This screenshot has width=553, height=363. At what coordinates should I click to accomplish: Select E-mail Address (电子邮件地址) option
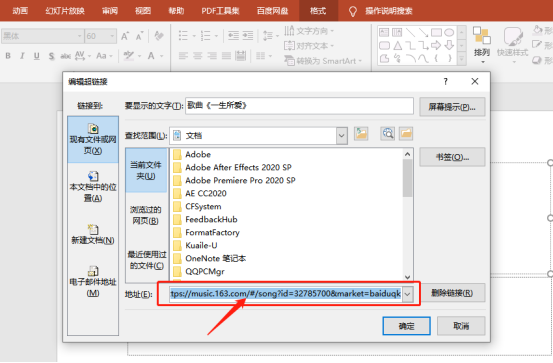(93, 282)
